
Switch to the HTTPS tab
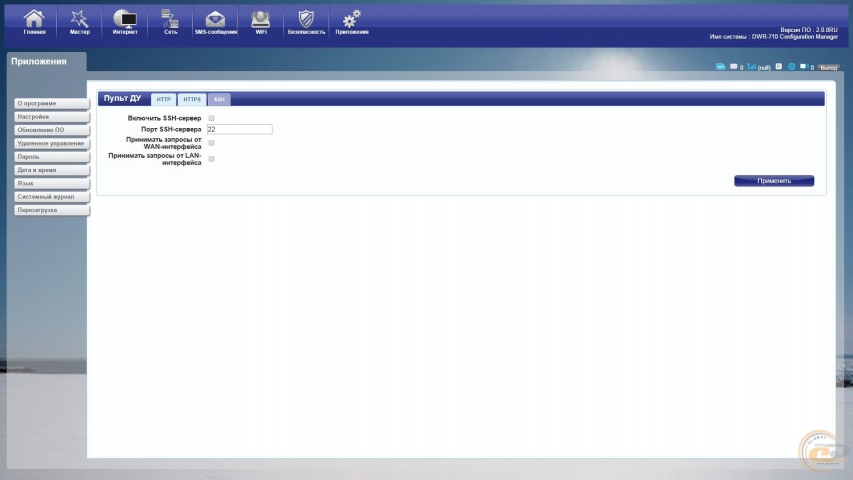[192, 99]
